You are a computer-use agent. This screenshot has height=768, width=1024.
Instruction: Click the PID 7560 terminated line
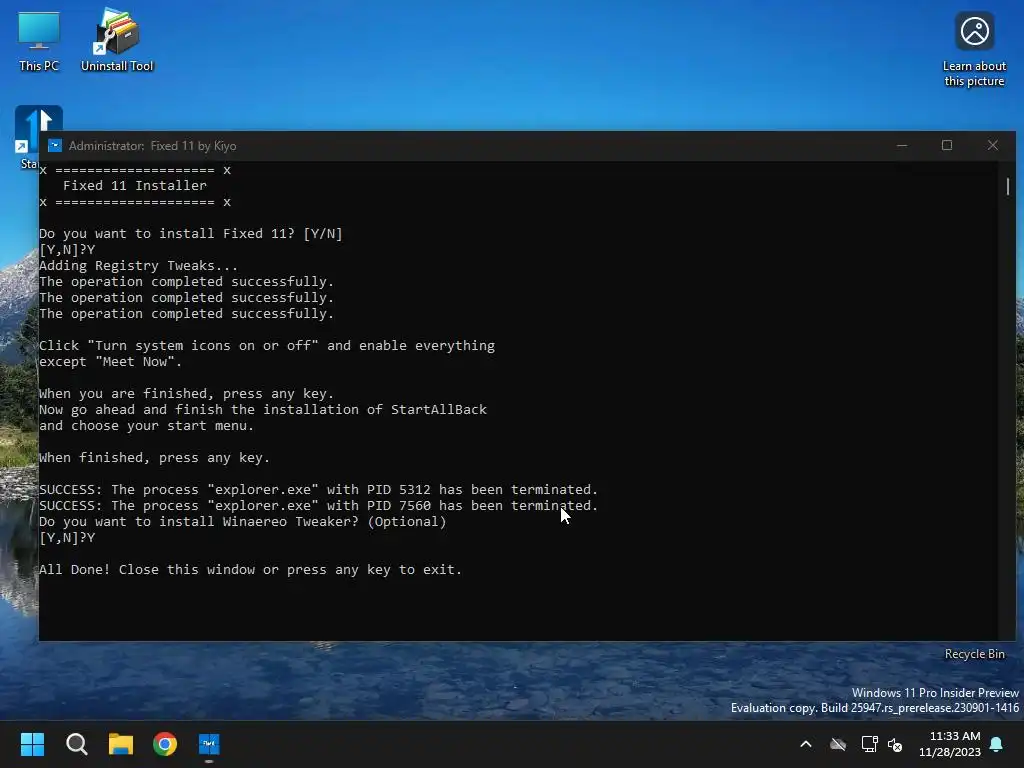click(319, 505)
